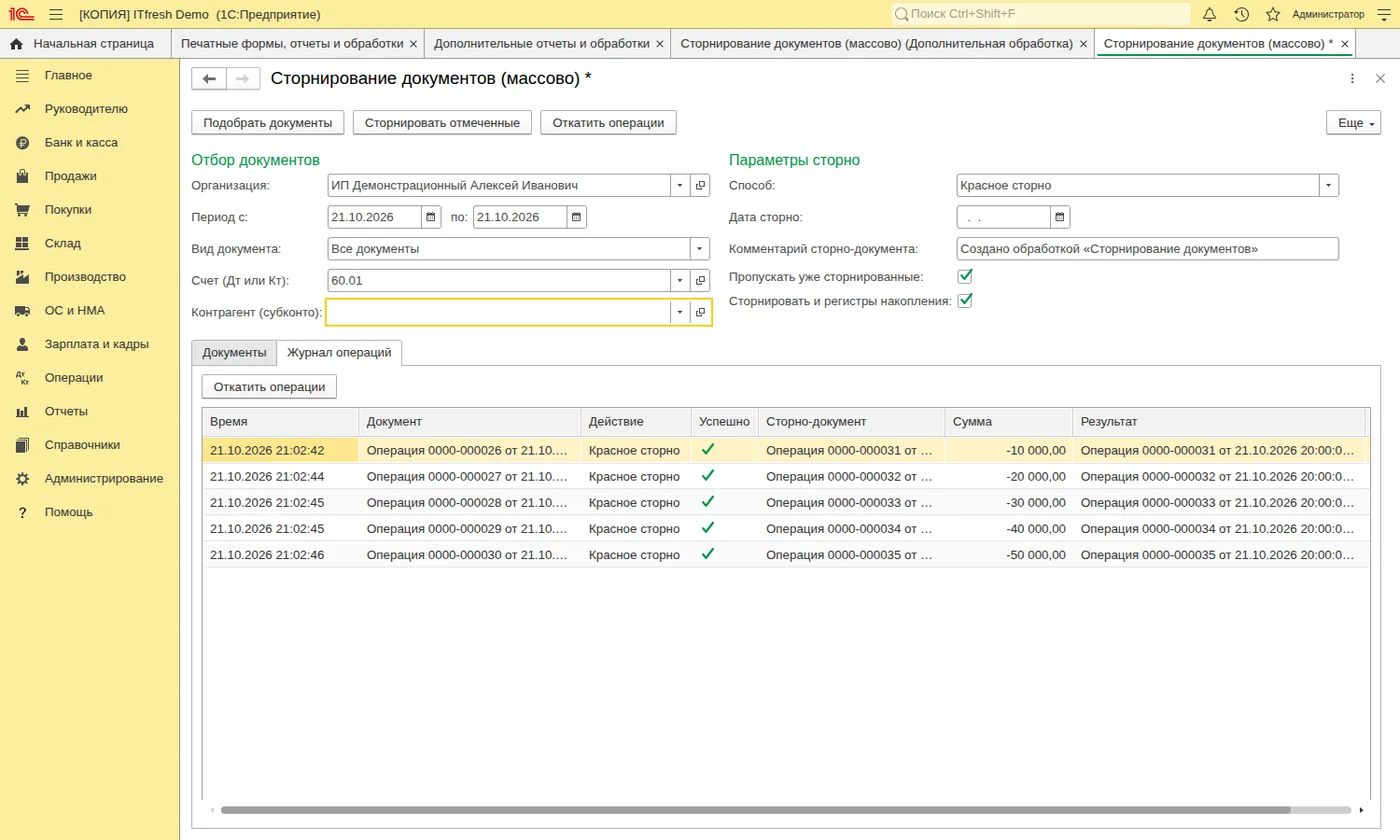Open Продажи section in sidebar
This screenshot has height=840, width=1400.
pos(70,176)
